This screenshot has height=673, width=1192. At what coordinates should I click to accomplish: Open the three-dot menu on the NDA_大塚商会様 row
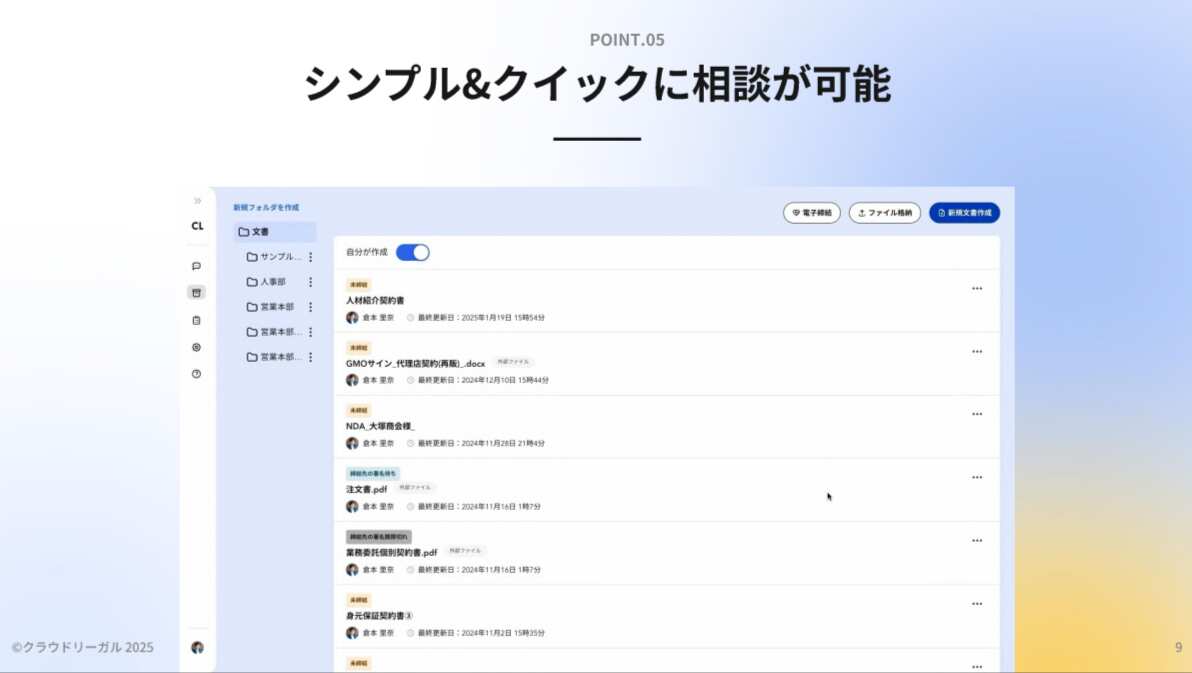[x=977, y=414]
